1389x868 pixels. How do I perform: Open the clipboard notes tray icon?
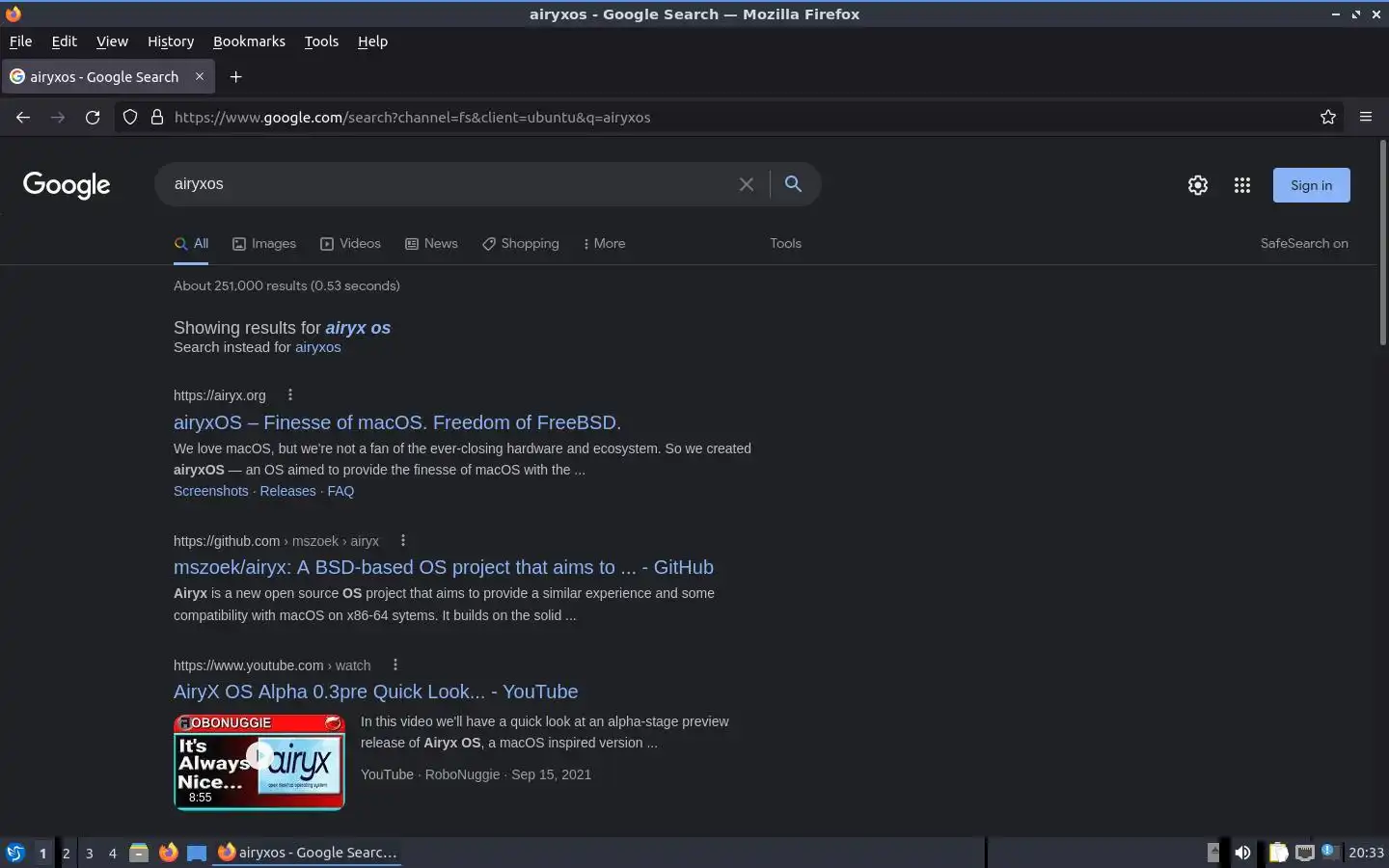1278,853
